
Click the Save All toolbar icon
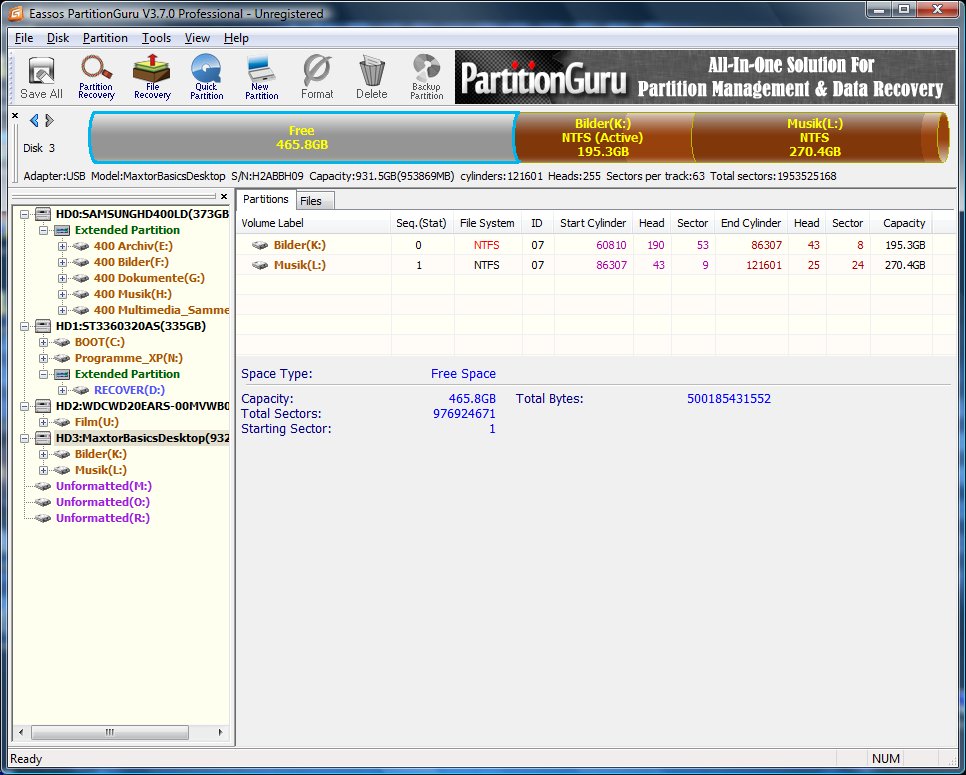41,77
